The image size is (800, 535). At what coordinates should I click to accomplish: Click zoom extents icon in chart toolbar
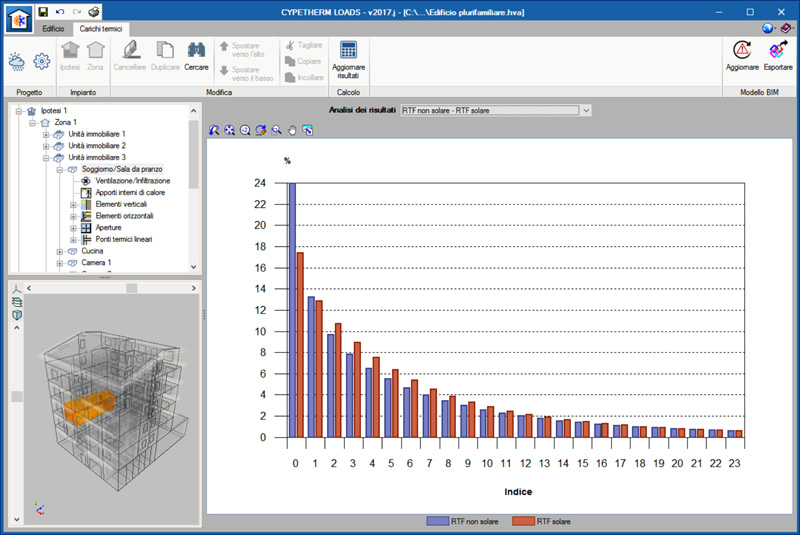click(230, 131)
